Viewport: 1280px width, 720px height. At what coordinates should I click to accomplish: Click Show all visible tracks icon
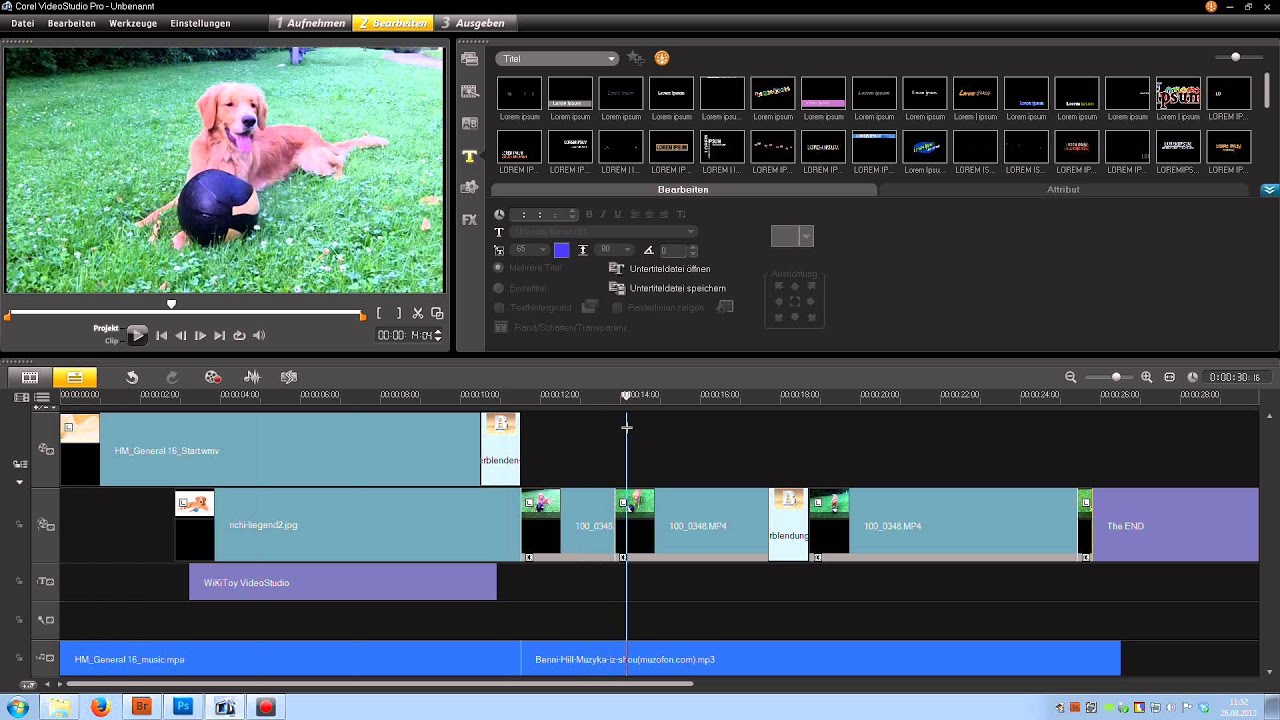coord(22,397)
